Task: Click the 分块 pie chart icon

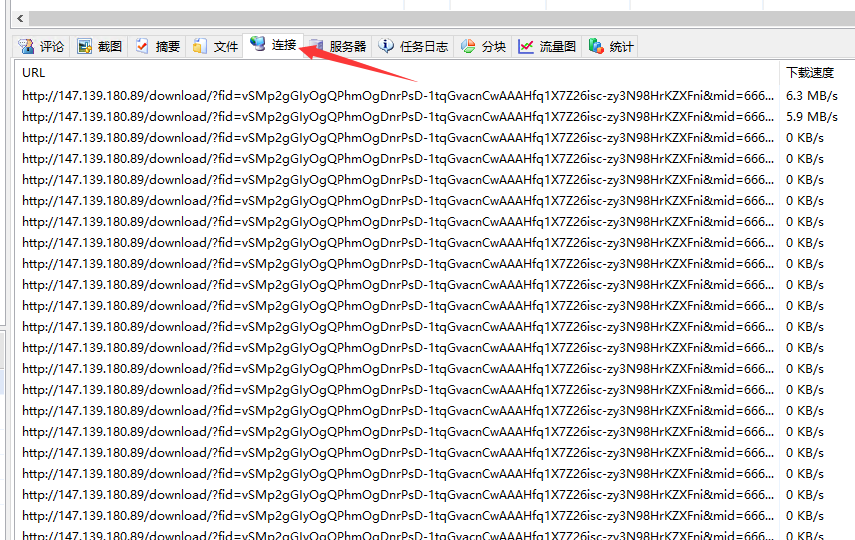Action: pyautogui.click(x=468, y=47)
